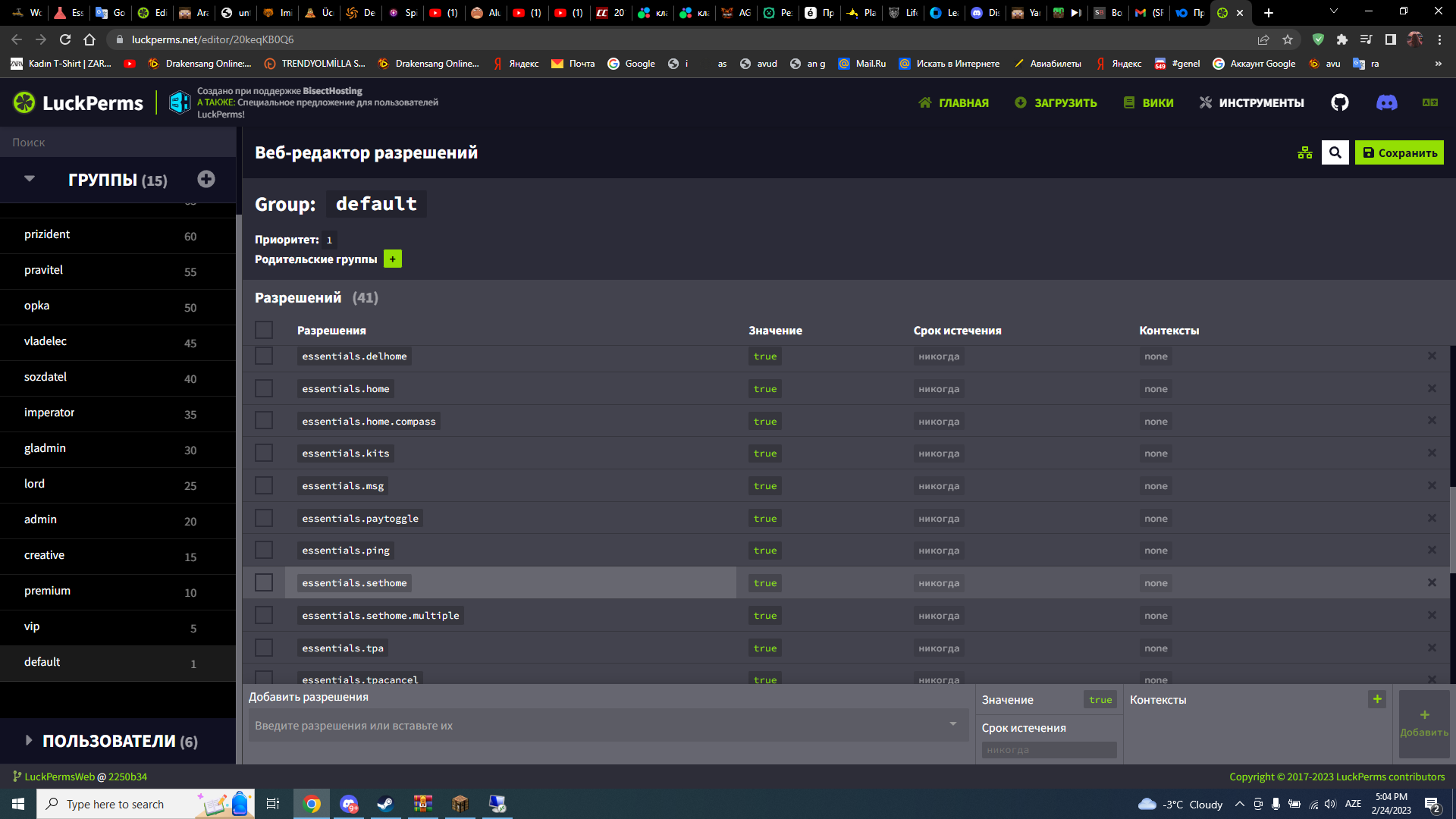Open the Вики menu item
This screenshot has width=1456, height=819.
1148,102
